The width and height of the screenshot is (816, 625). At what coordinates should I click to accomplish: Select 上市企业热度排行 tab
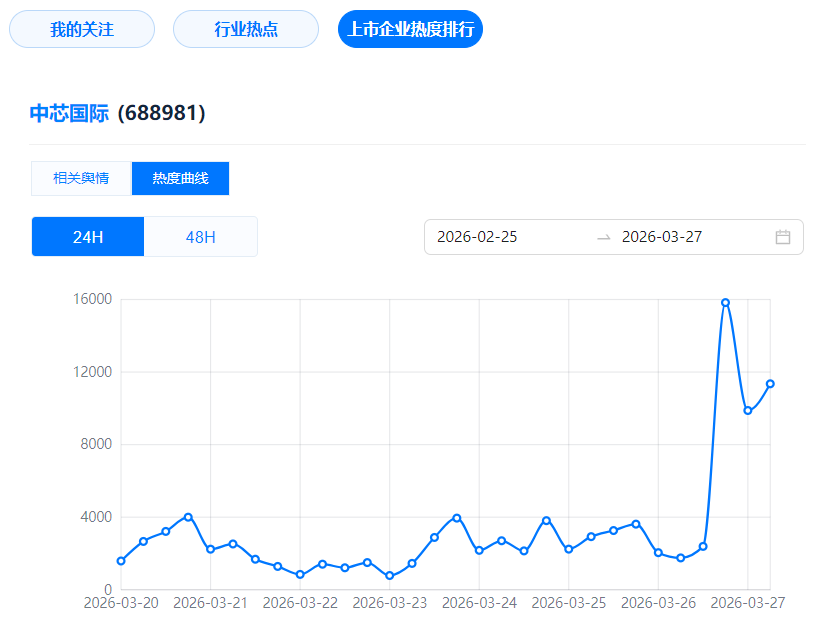pyautogui.click(x=411, y=29)
